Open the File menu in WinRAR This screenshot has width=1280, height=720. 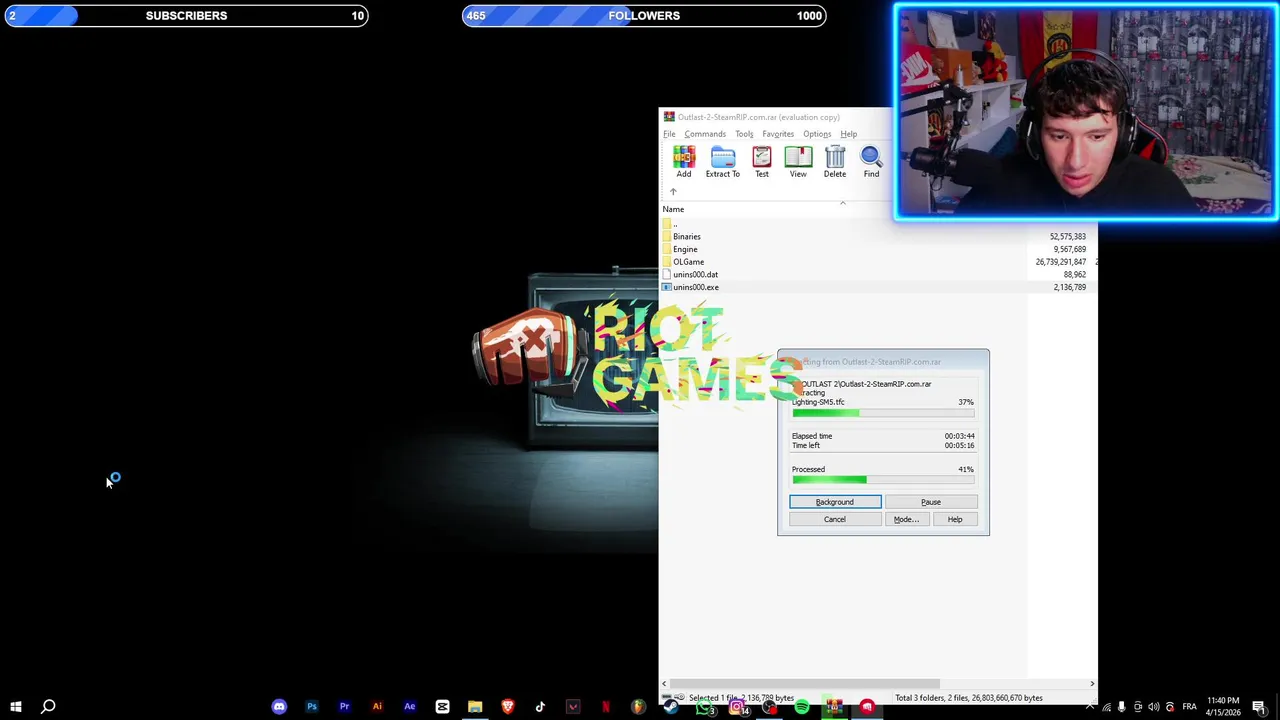(669, 134)
